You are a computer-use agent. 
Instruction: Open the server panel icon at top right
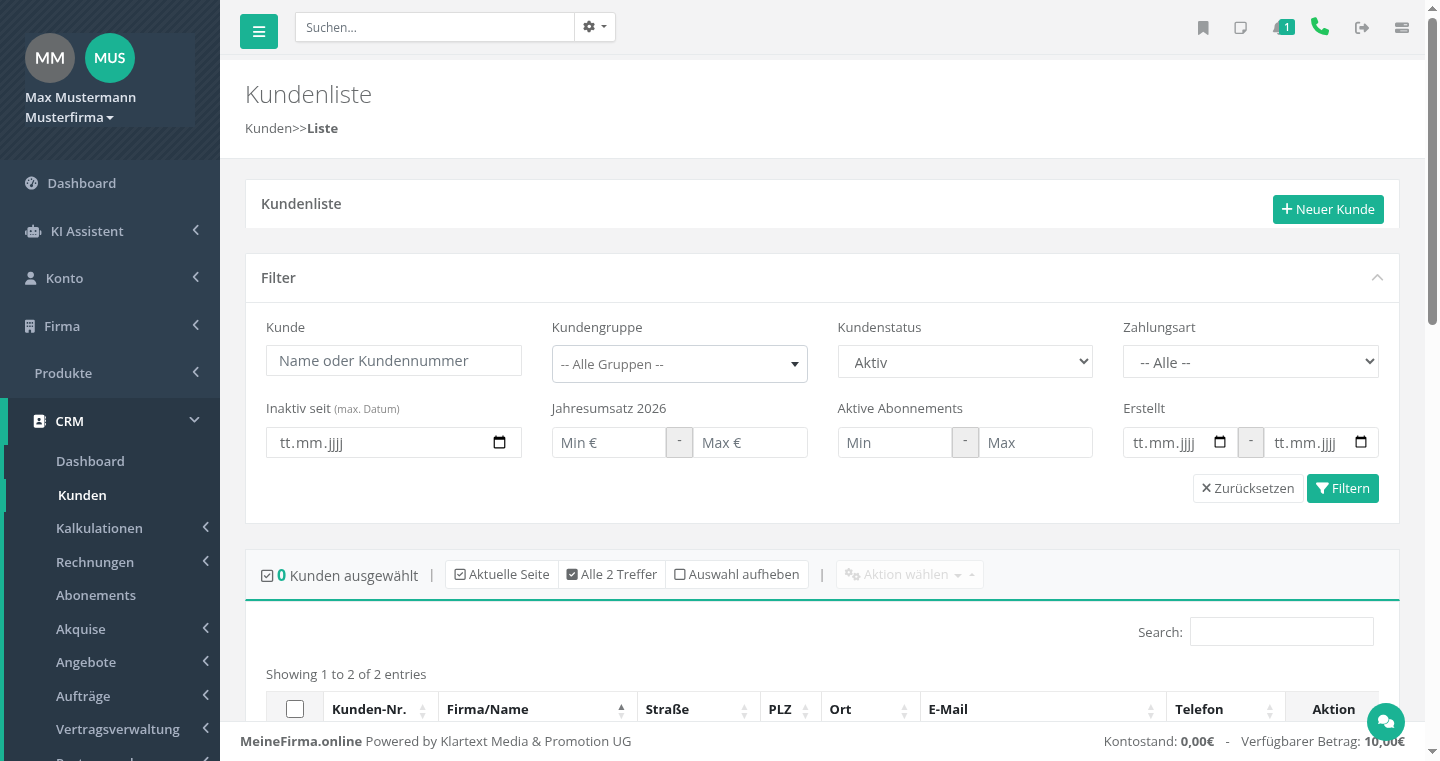(1402, 28)
